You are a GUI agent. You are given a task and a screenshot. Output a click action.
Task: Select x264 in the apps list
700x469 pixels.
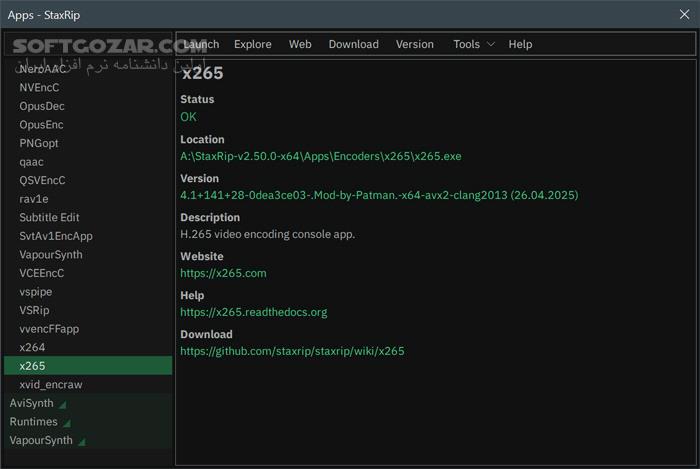click(x=32, y=347)
